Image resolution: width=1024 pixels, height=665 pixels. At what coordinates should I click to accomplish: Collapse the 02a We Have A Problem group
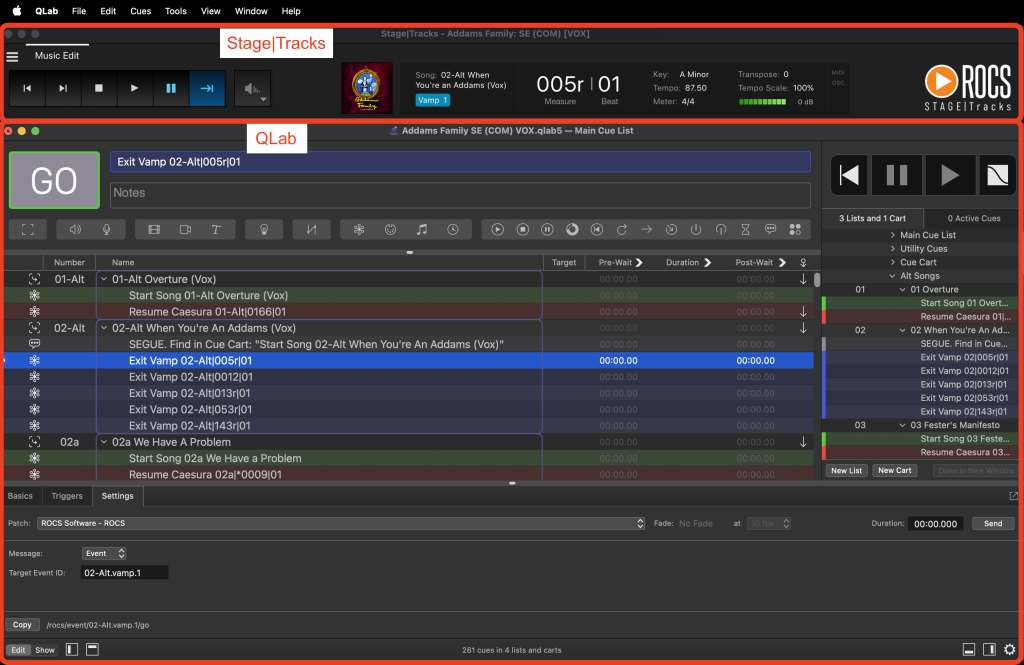coord(104,442)
